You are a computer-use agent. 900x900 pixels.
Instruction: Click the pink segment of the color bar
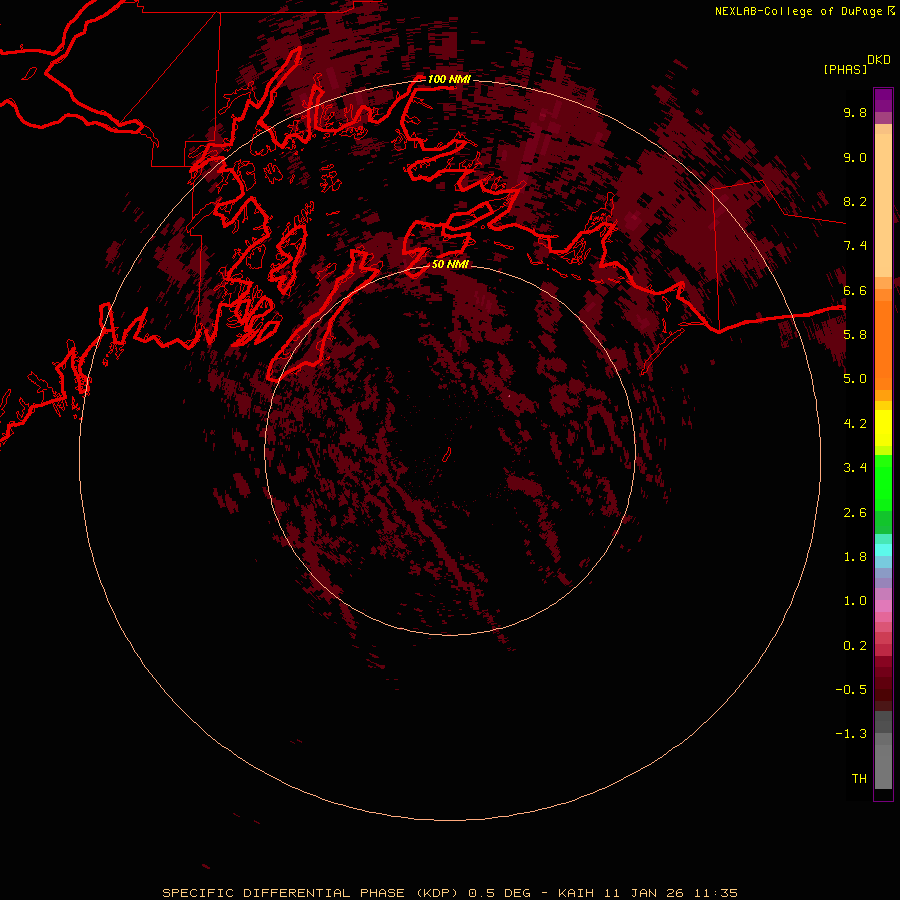click(x=883, y=606)
